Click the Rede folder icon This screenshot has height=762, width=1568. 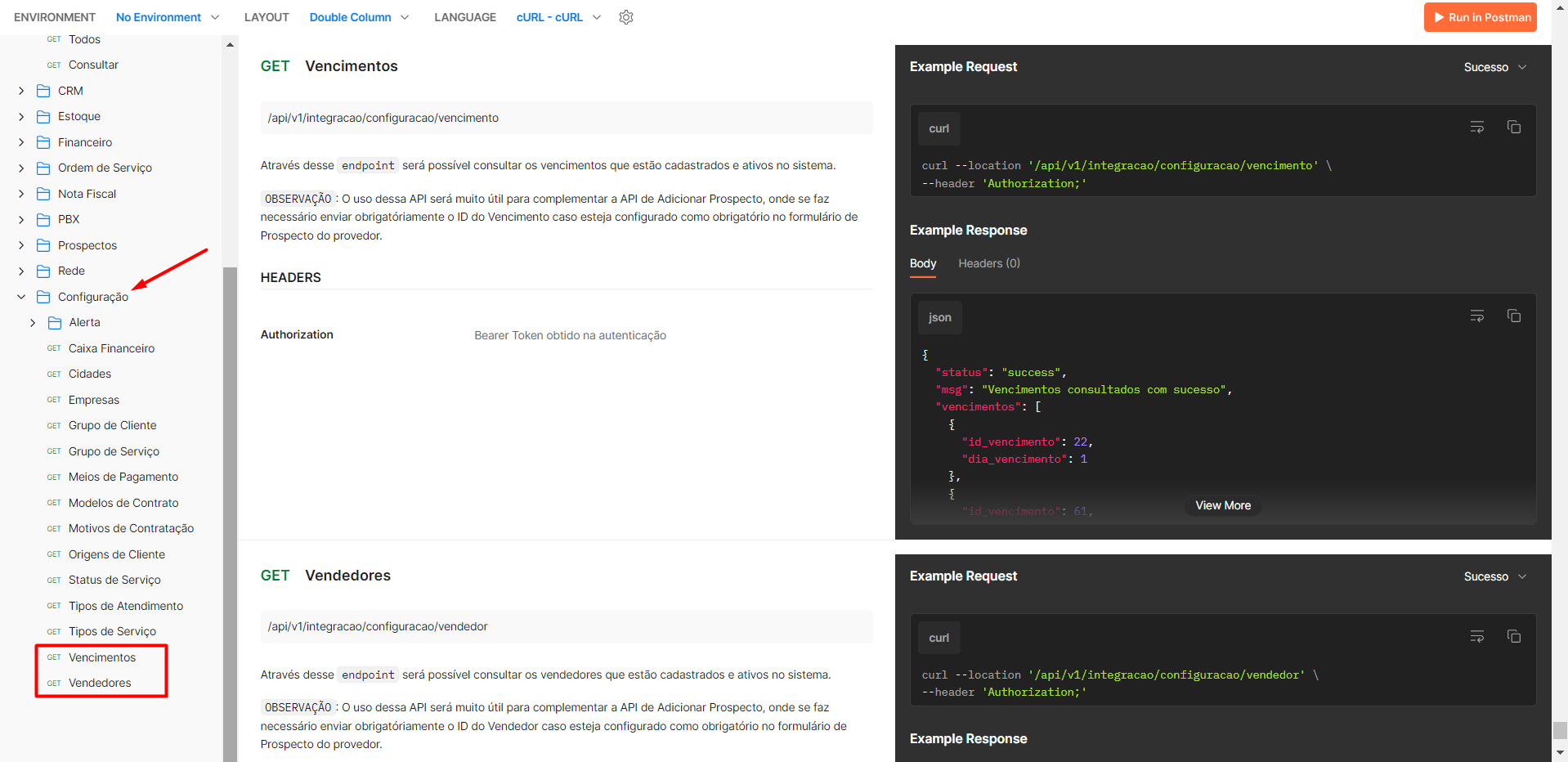(43, 271)
